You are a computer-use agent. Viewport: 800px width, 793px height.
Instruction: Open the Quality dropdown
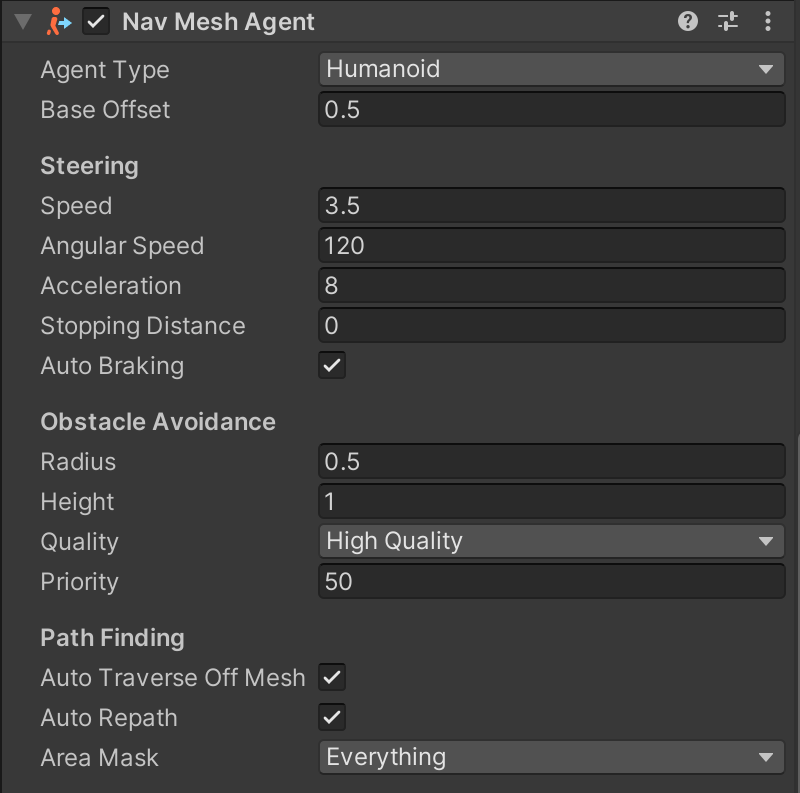(x=552, y=541)
